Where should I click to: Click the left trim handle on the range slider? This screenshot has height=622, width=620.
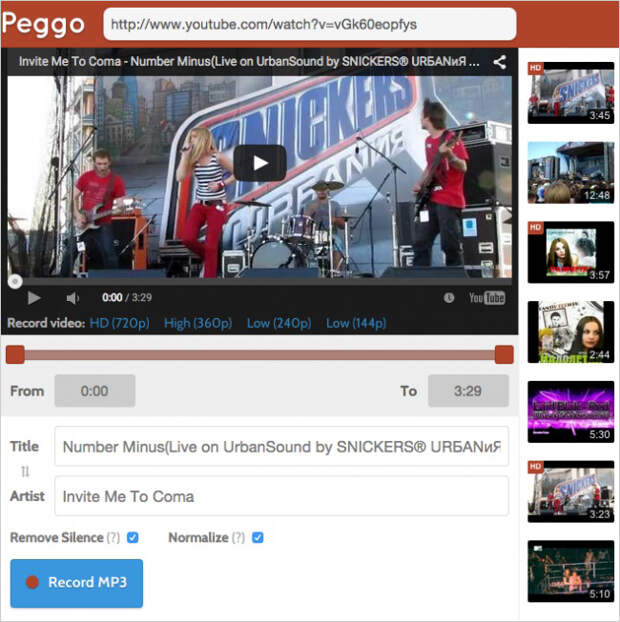[x=15, y=354]
